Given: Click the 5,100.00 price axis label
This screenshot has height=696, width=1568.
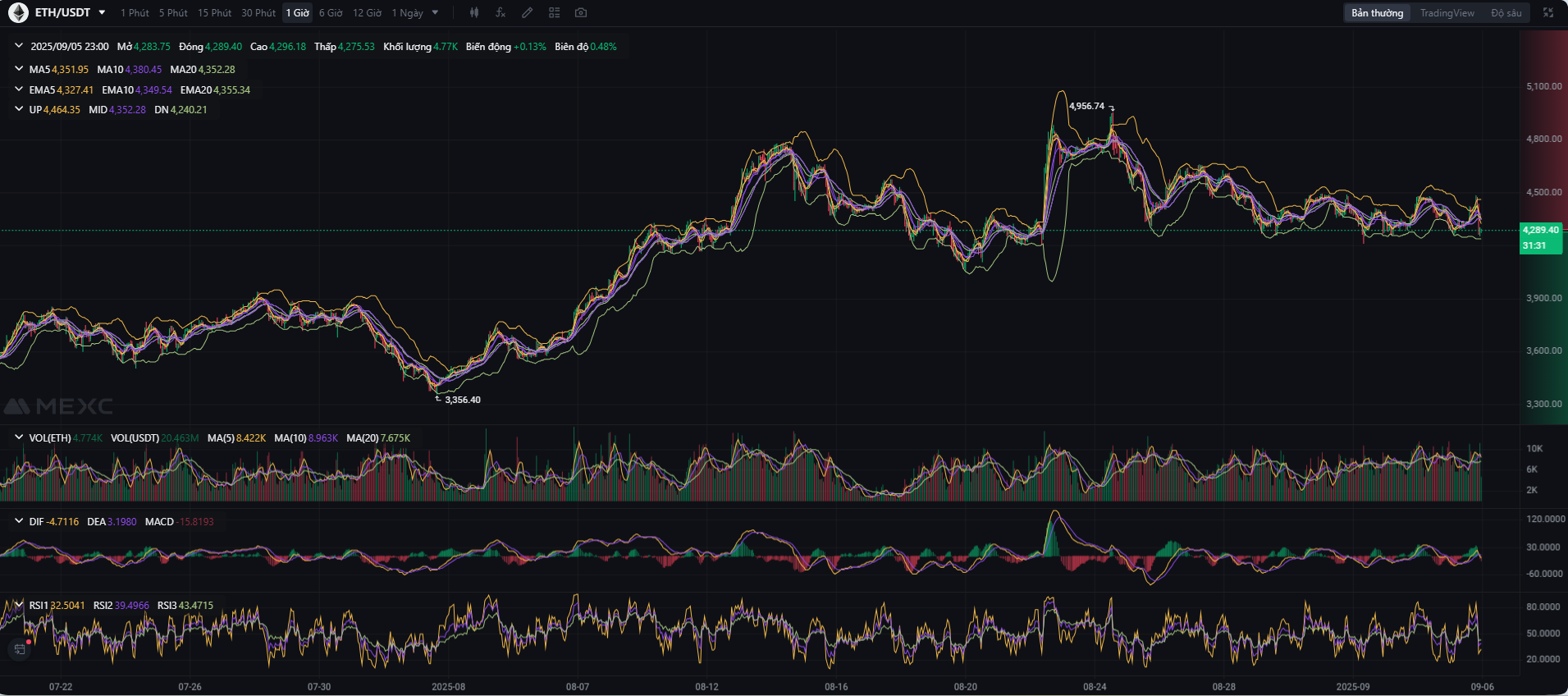Looking at the screenshot, I should pos(1544,86).
